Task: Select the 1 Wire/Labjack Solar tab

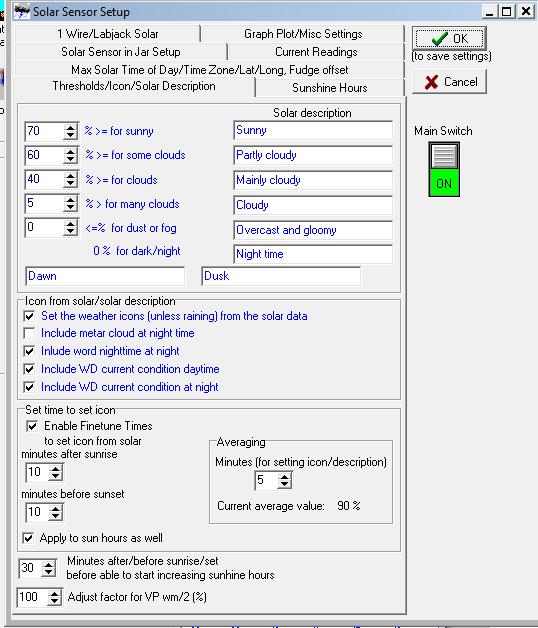Action: coord(107,34)
